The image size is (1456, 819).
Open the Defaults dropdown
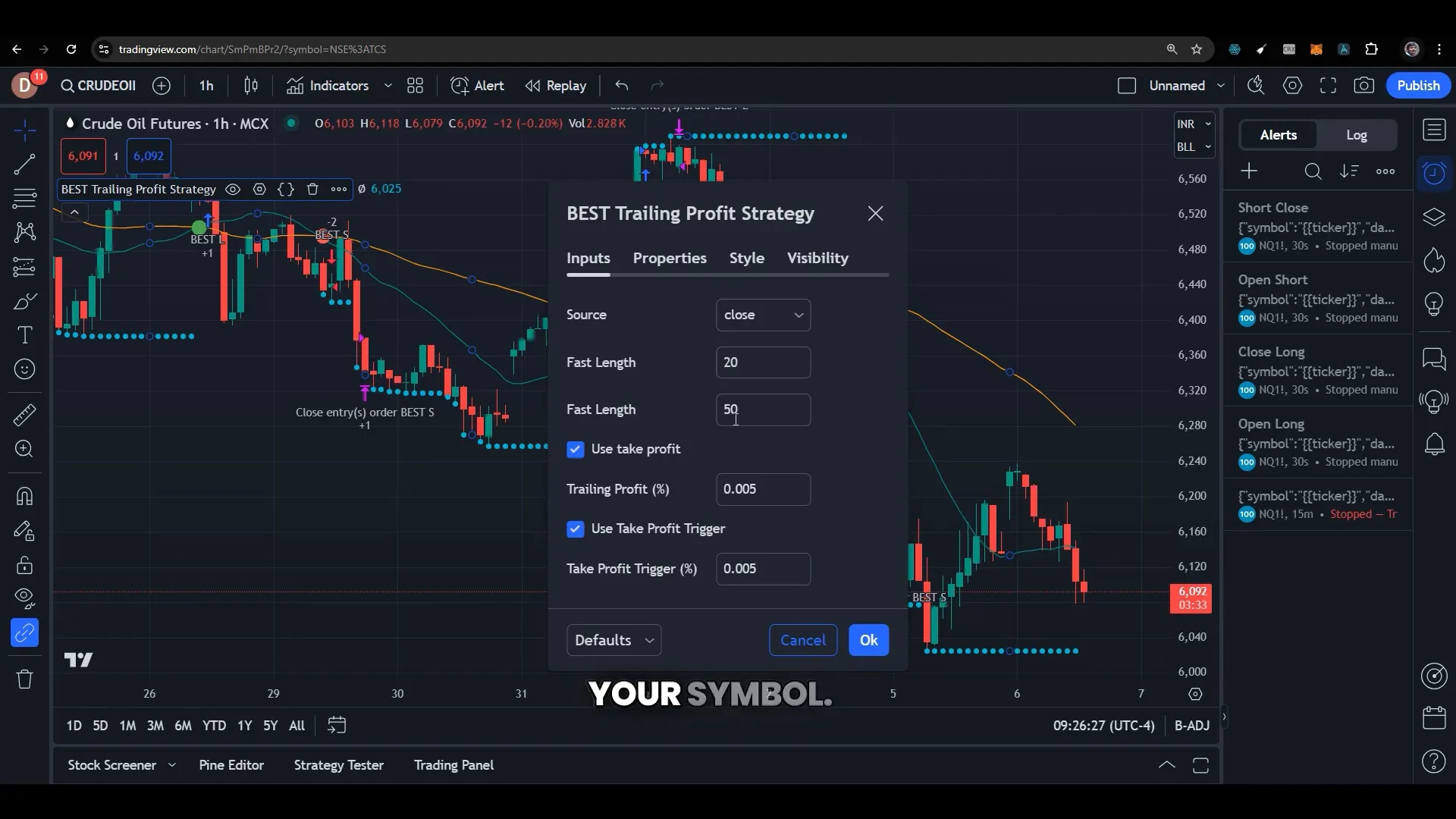pyautogui.click(x=613, y=640)
